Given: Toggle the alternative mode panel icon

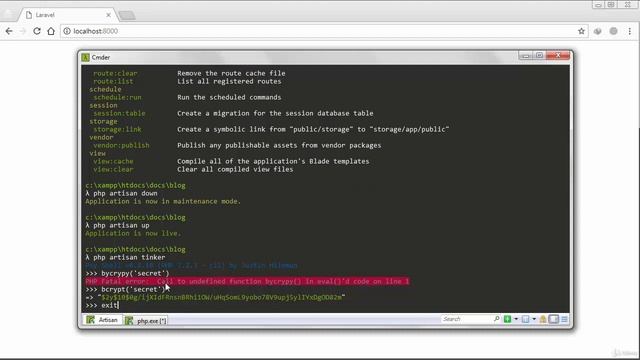Looking at the screenshot, I should click(553, 319).
